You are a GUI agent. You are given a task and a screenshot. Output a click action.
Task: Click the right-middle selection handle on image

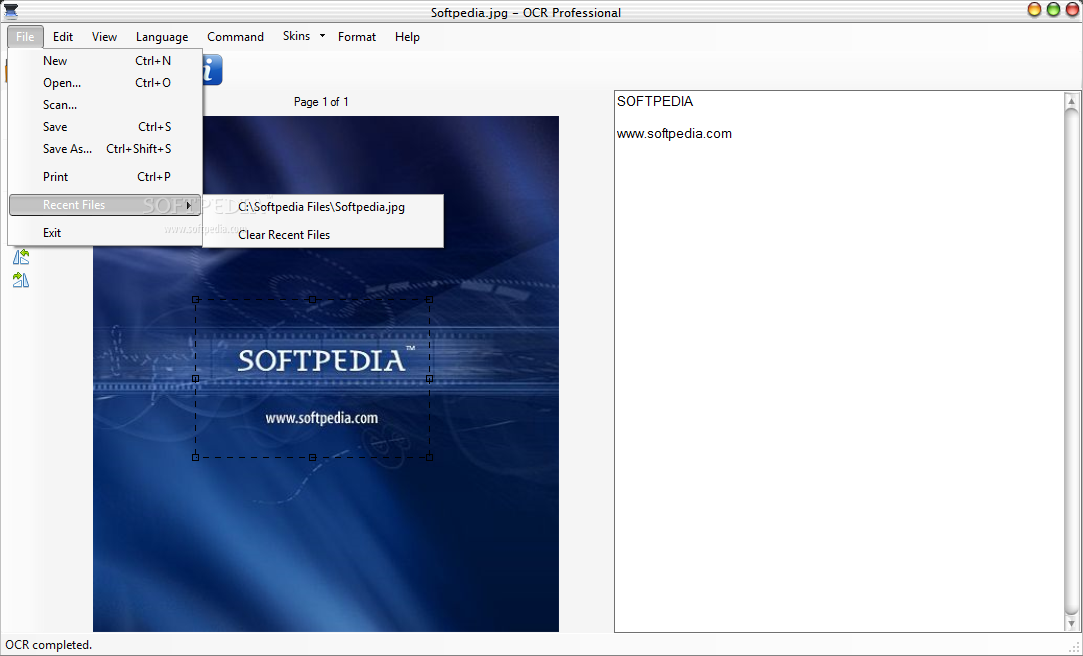pyautogui.click(x=429, y=378)
